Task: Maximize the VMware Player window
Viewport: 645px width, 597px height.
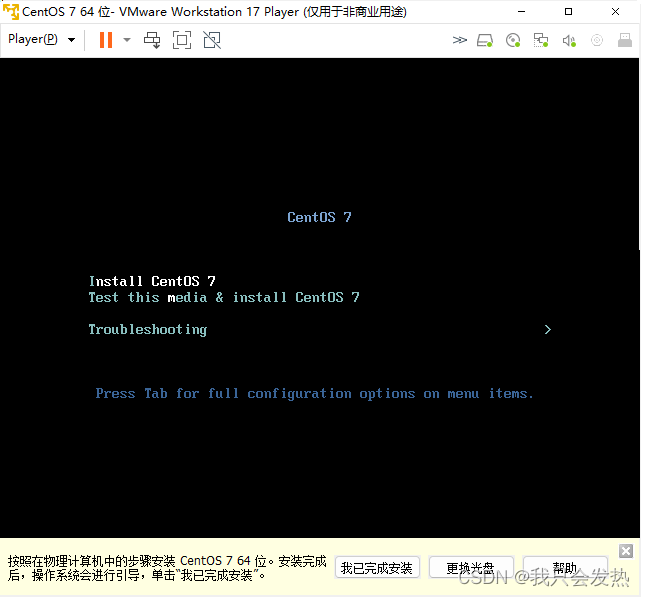Action: (568, 12)
